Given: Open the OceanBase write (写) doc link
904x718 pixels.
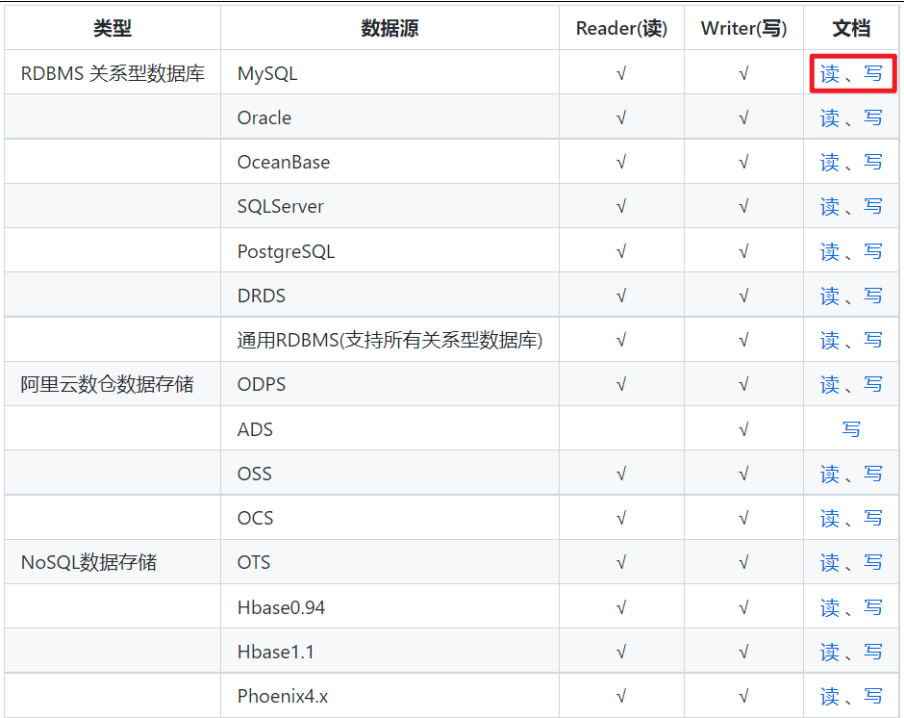Looking at the screenshot, I should [873, 163].
